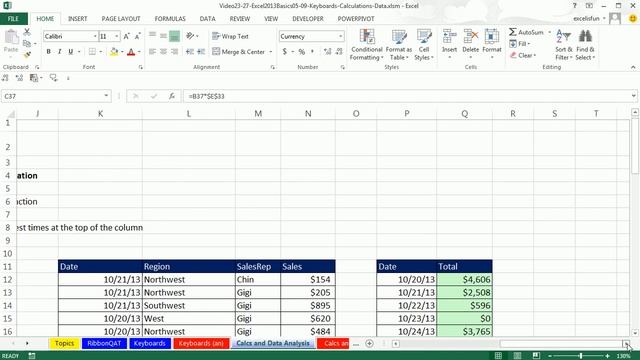Click Merge & Center button

coord(239,52)
